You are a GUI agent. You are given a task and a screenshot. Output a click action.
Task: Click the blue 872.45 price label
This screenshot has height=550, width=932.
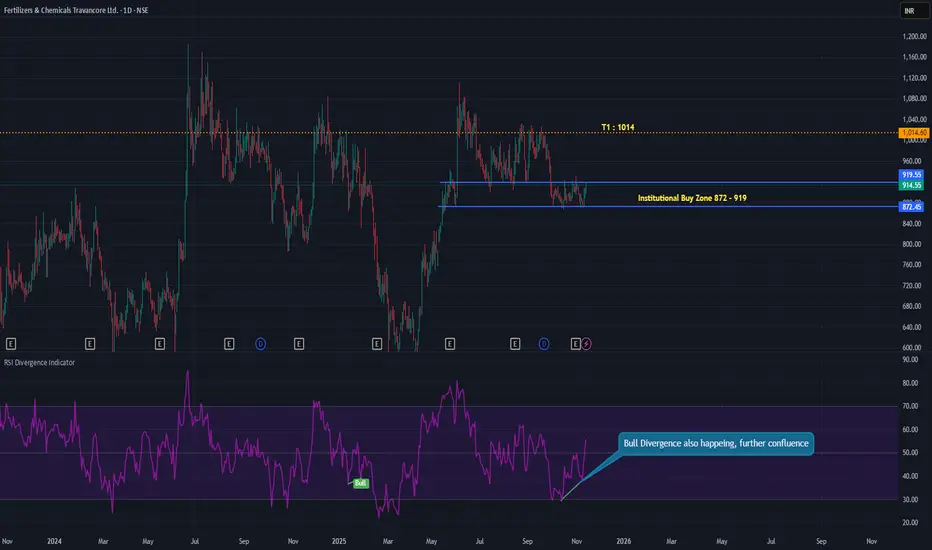(911, 207)
